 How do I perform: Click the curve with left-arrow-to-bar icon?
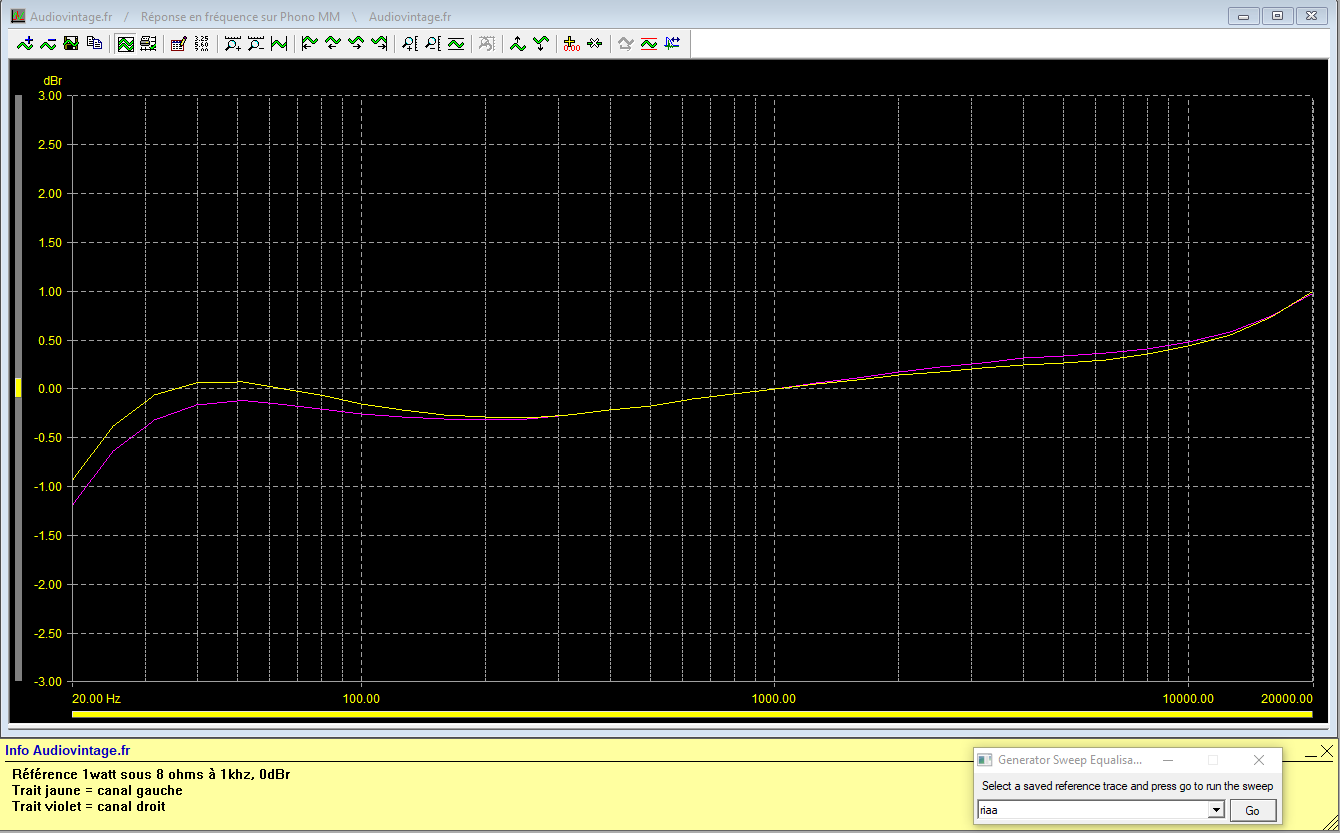[x=310, y=43]
